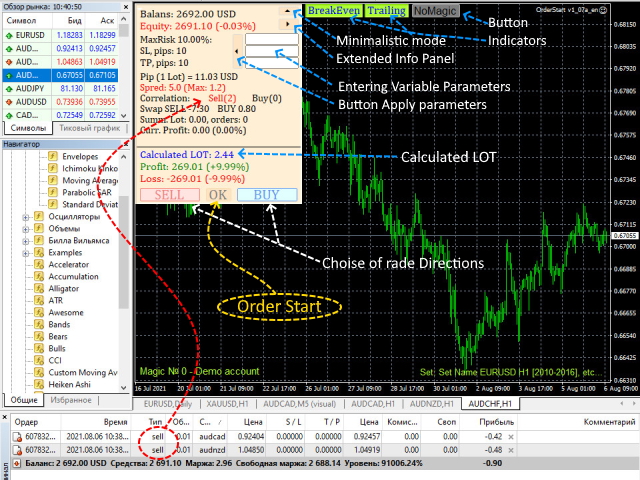Image resolution: width=640 pixels, height=480 pixels.
Task: Select the highlighted AUD row priced 0.67055
Action: (x=60, y=75)
